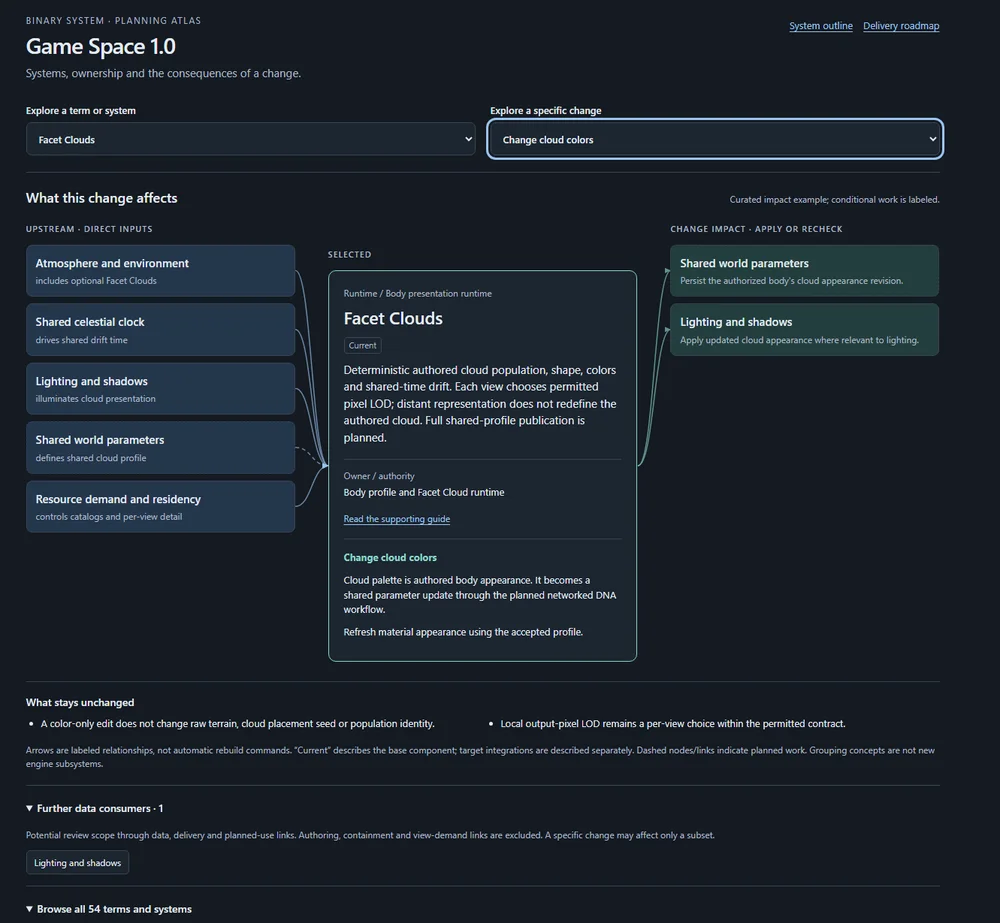The width and height of the screenshot is (1000, 923).
Task: Open the Delivery roadmap link
Action: coord(901,26)
